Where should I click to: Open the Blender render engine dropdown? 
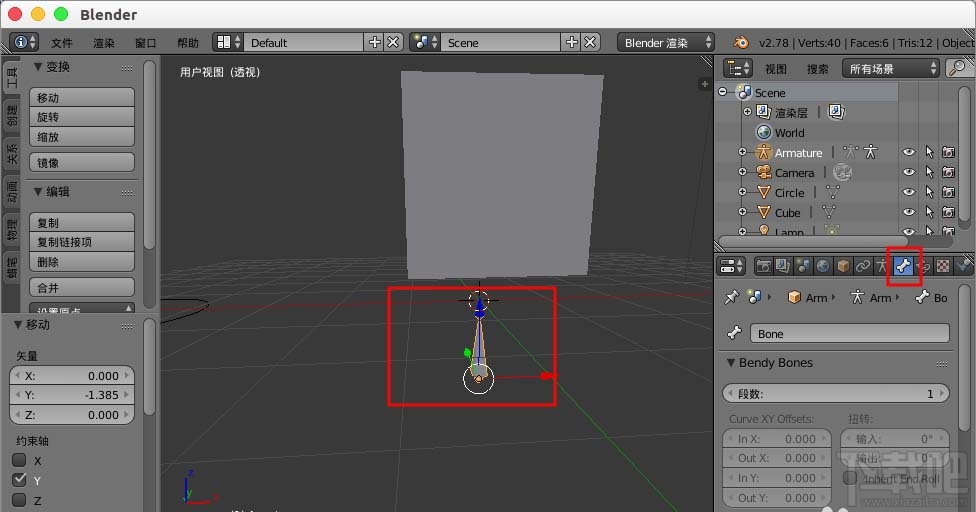tap(665, 42)
